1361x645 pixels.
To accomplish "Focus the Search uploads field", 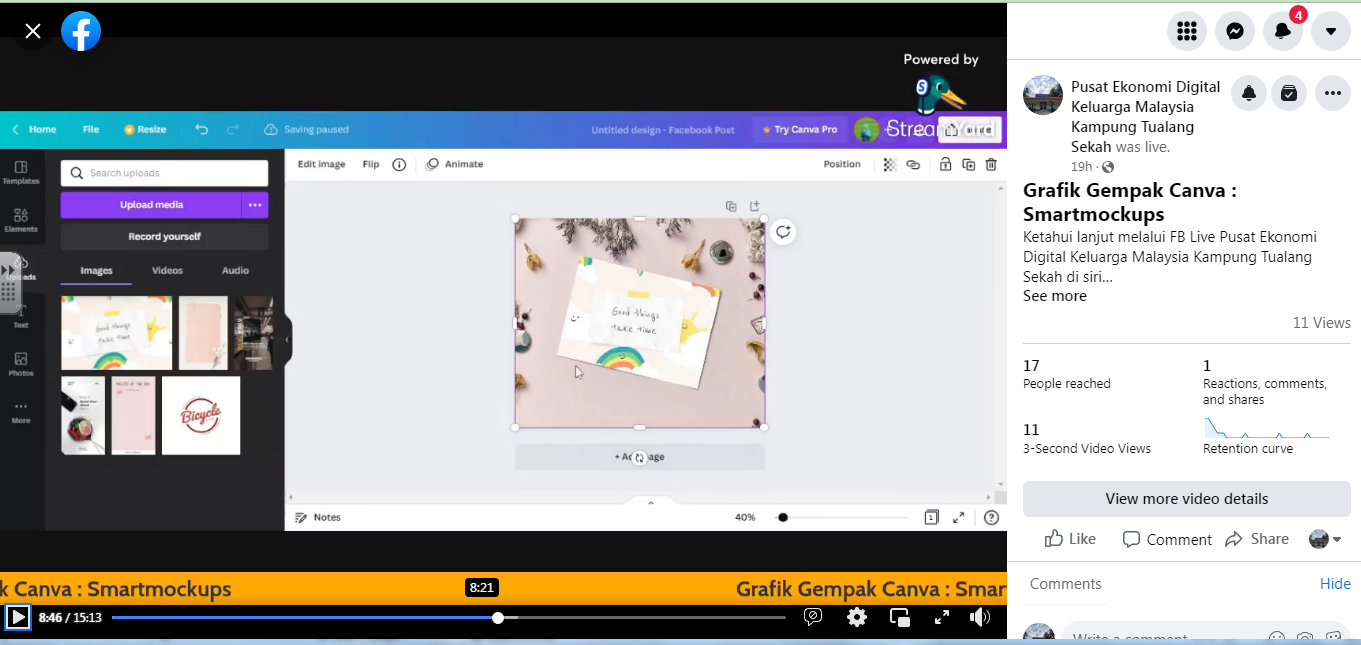I will click(164, 173).
